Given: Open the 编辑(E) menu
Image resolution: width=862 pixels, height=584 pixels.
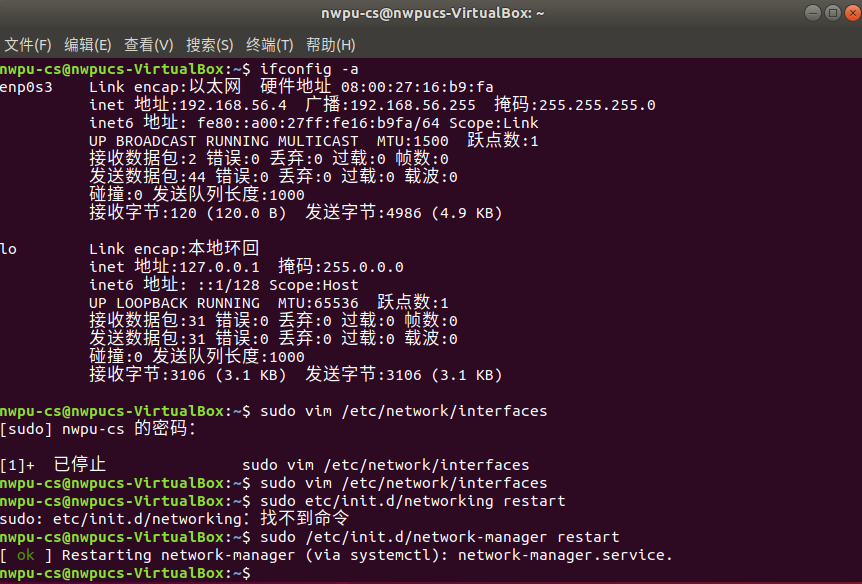Looking at the screenshot, I should (x=87, y=45).
